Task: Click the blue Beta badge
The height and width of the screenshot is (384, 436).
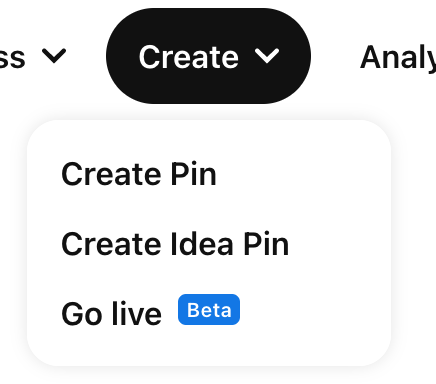Action: point(209,310)
